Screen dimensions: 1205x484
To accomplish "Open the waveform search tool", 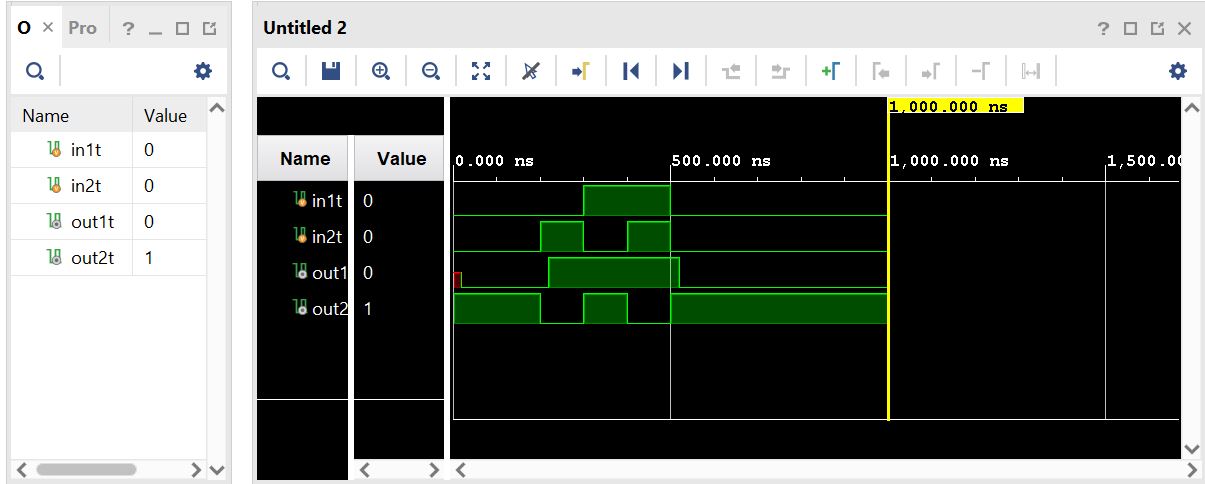I will point(282,71).
